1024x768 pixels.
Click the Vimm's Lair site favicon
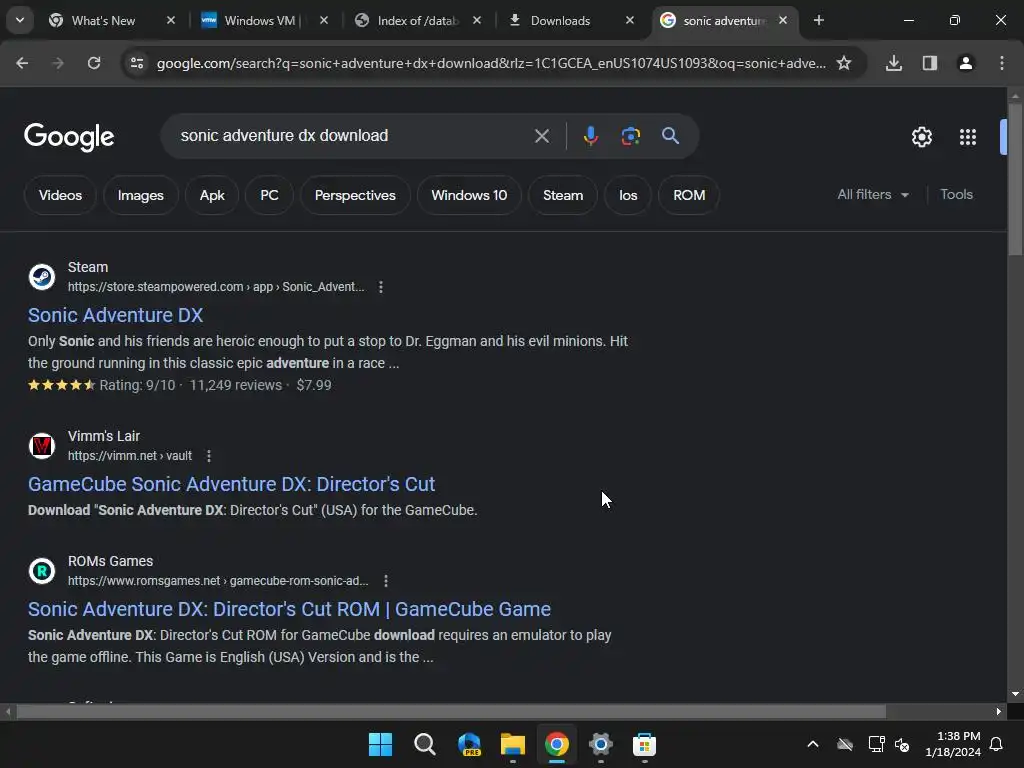[x=42, y=446]
